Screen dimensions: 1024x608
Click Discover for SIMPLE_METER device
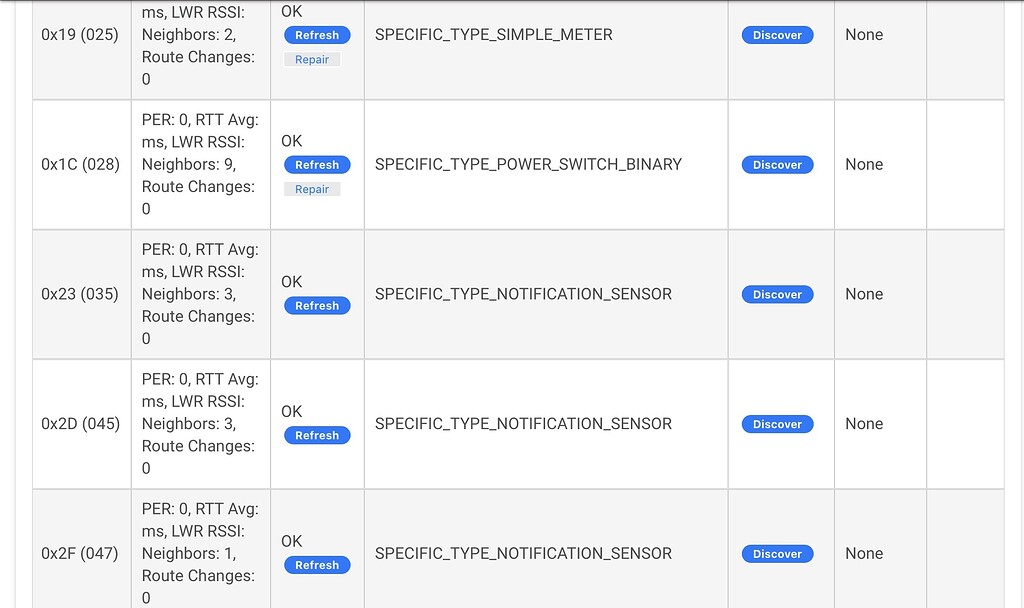click(777, 35)
